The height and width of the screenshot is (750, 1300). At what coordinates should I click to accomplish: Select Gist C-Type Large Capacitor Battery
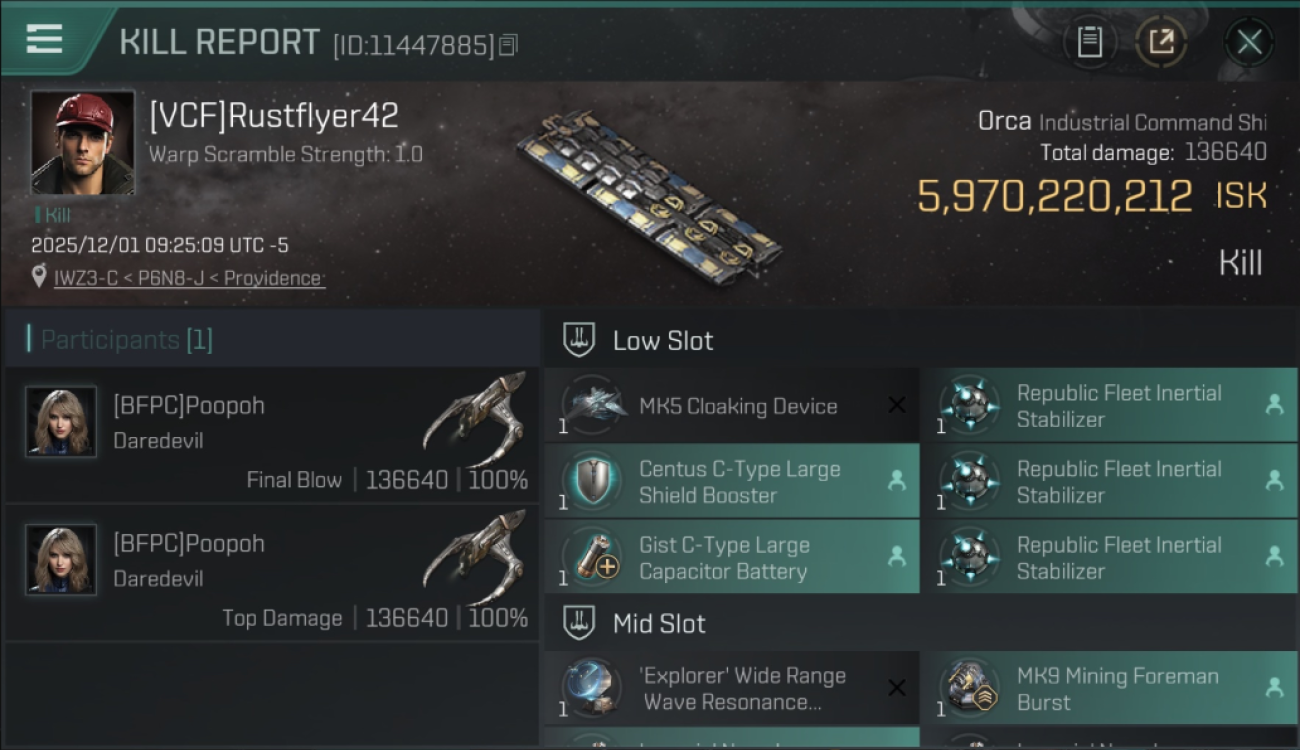point(731,557)
